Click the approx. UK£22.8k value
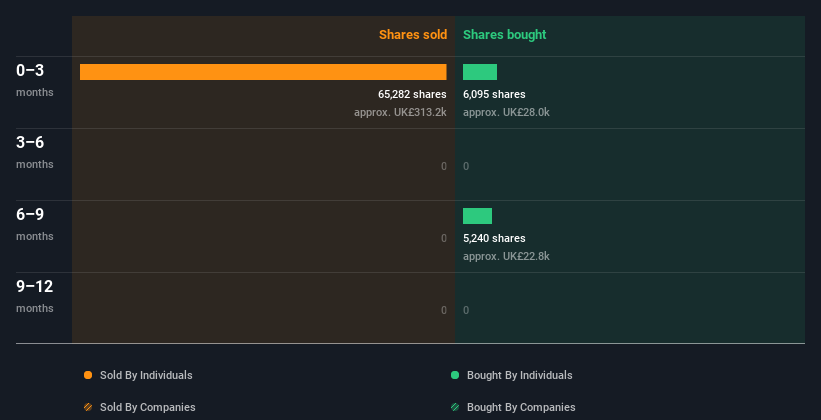821x420 pixels. 506,256
